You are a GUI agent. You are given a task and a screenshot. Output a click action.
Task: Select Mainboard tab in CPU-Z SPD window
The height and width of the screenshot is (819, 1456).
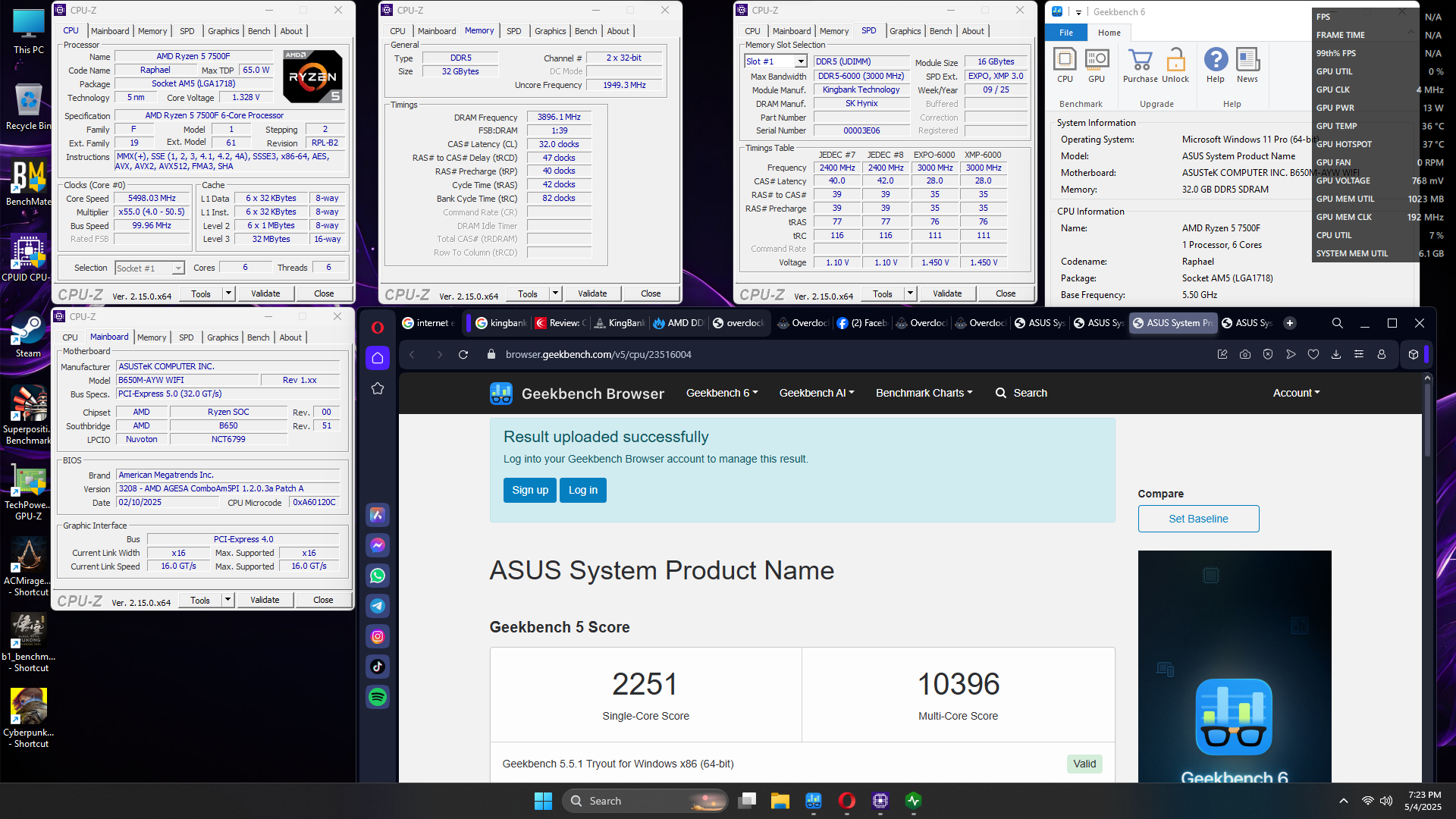pyautogui.click(x=792, y=31)
